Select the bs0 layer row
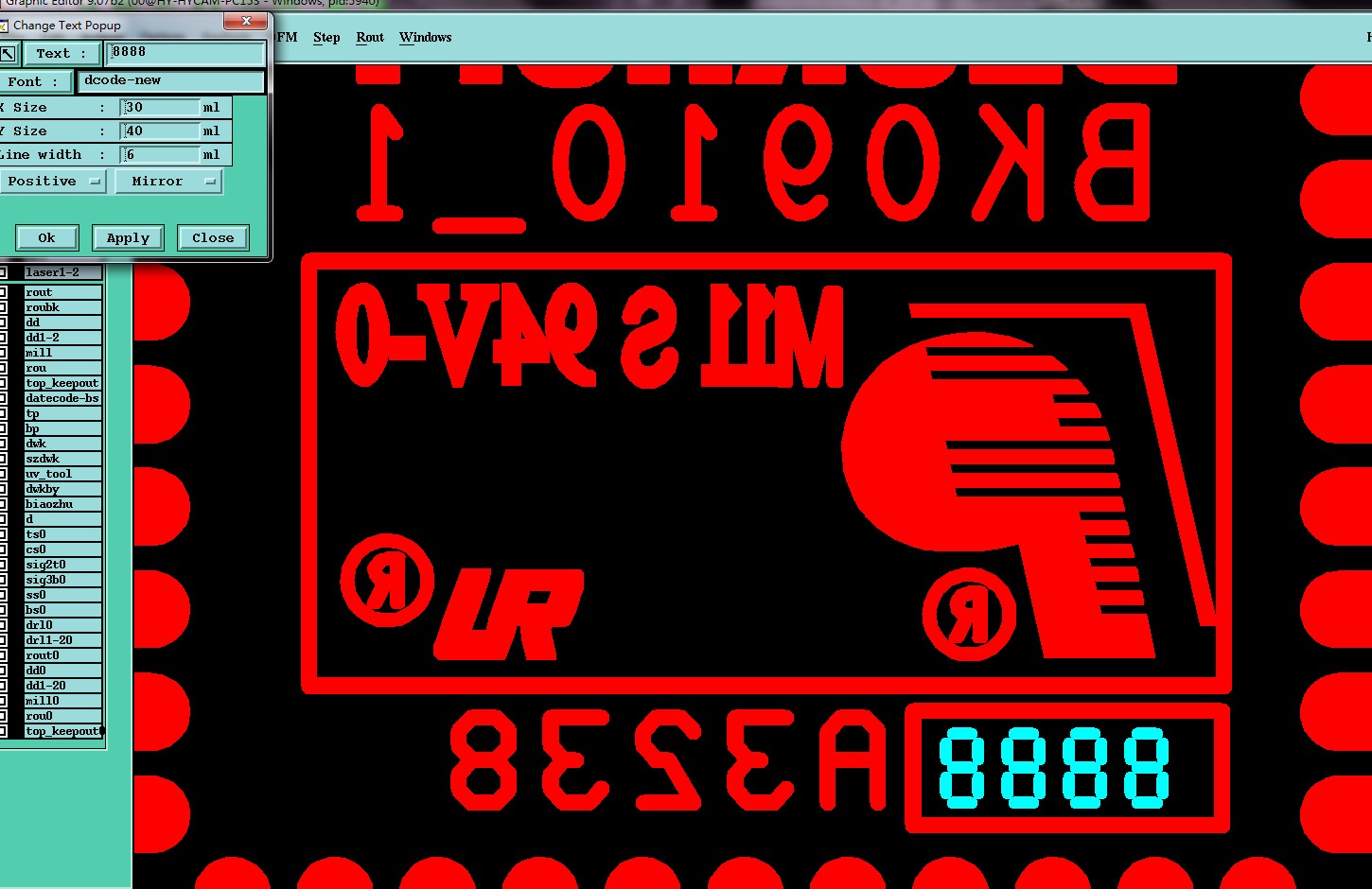The width and height of the screenshot is (1372, 889). tap(62, 610)
